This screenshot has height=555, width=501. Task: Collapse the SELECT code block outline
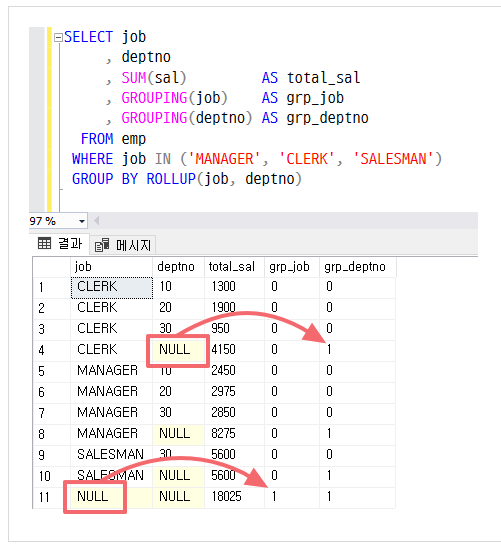tap(58, 37)
